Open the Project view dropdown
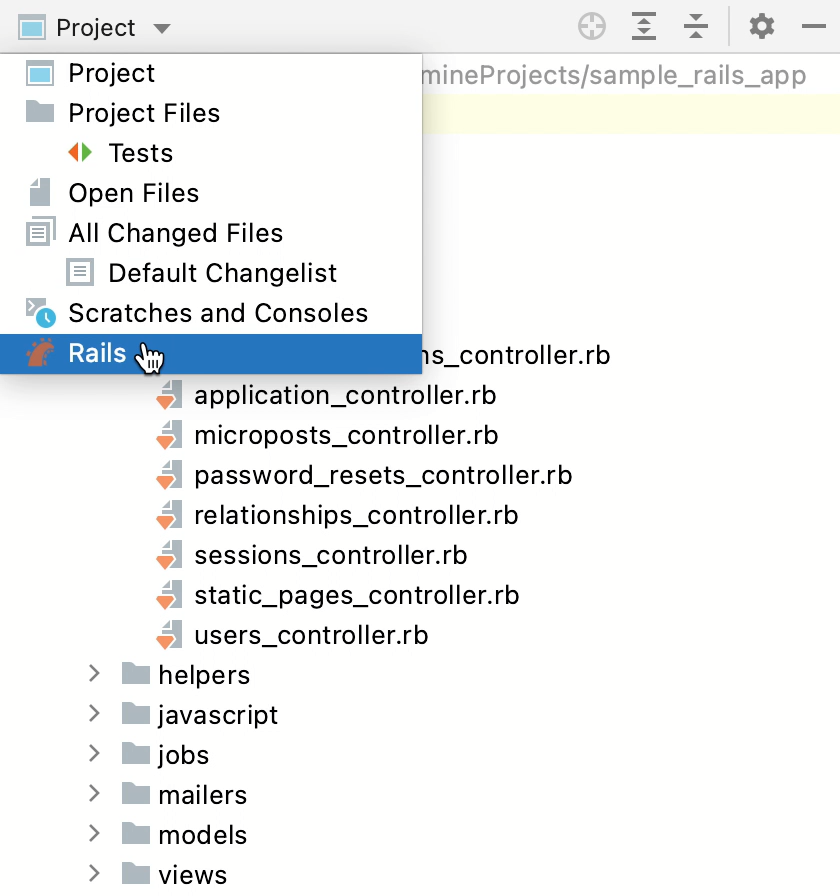The width and height of the screenshot is (840, 896). click(95, 28)
